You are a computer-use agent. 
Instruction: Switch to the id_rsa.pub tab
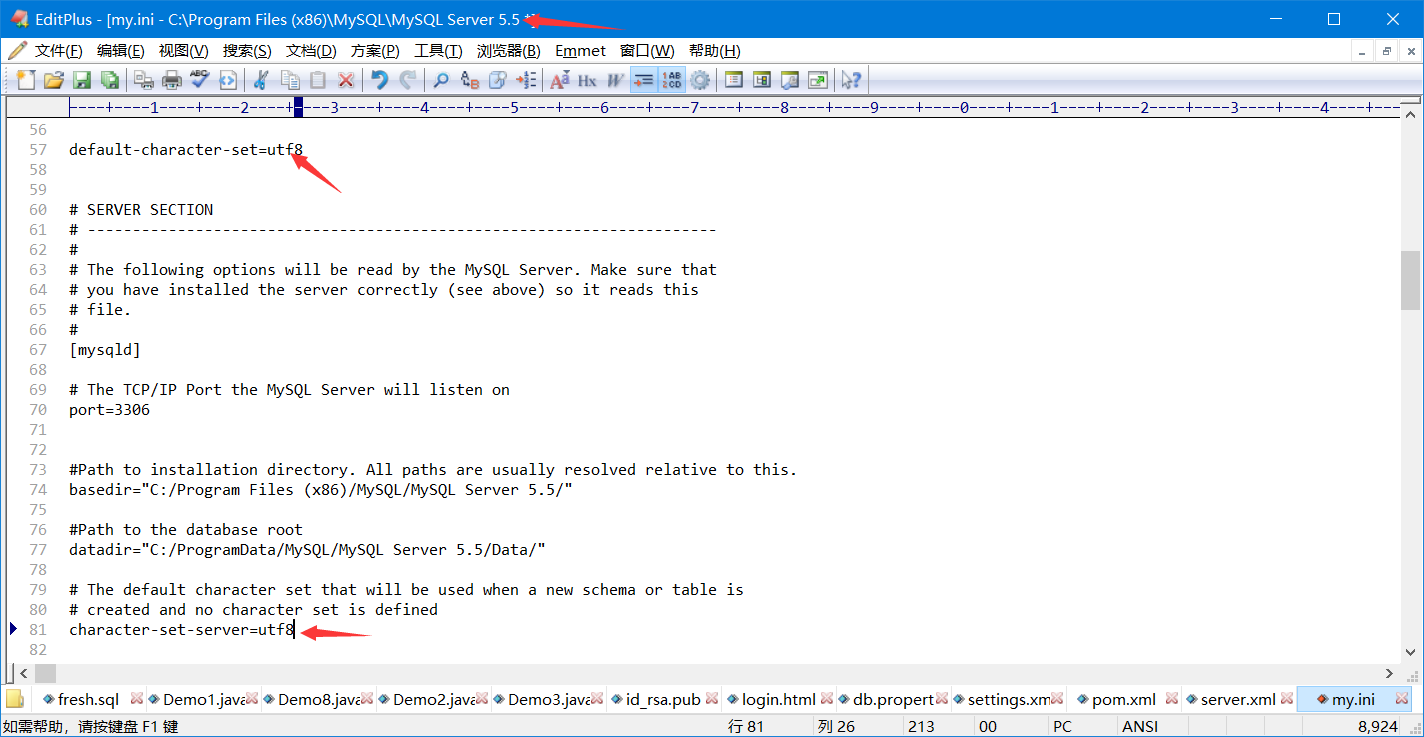663,699
